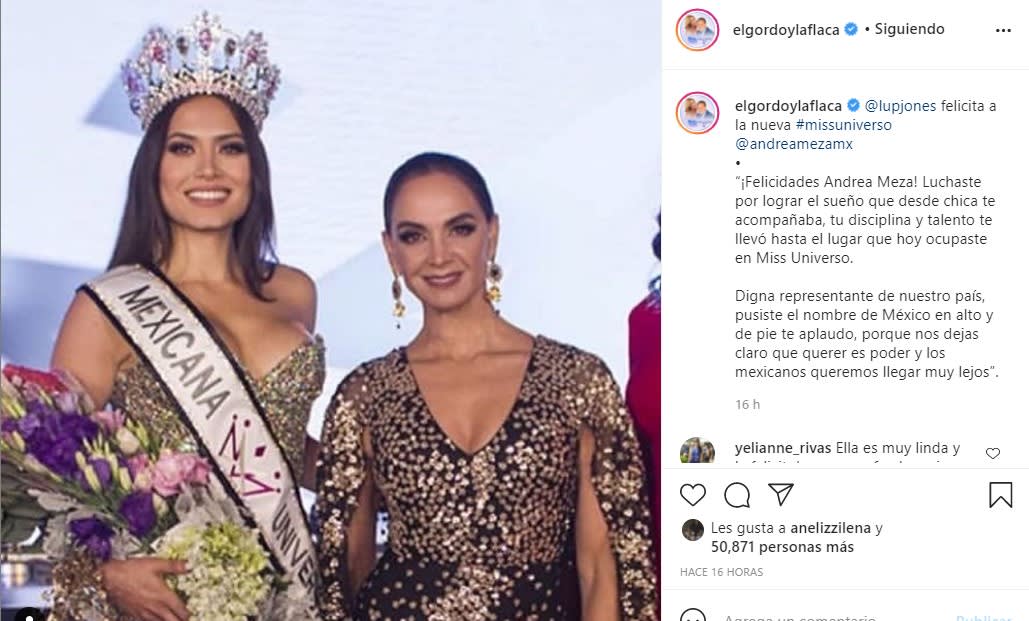
Task: Visit the @andreamezamx profile mention
Action: click(x=794, y=144)
